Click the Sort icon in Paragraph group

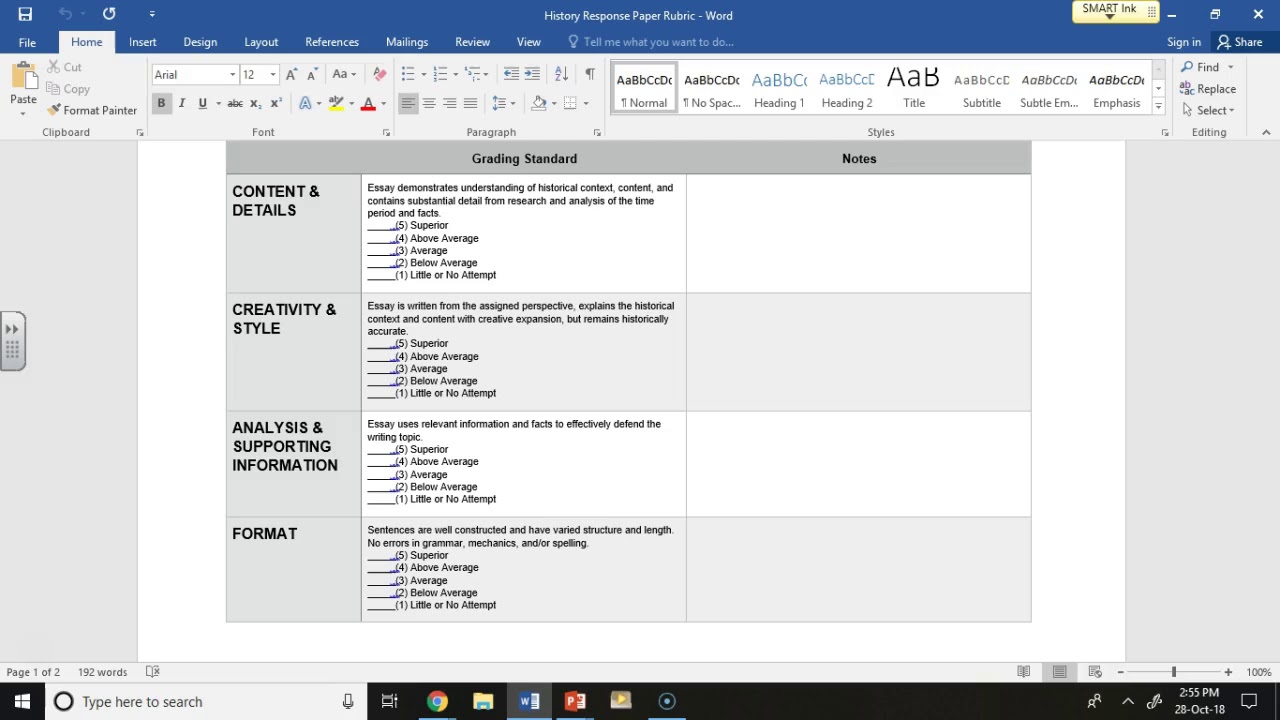[561, 74]
